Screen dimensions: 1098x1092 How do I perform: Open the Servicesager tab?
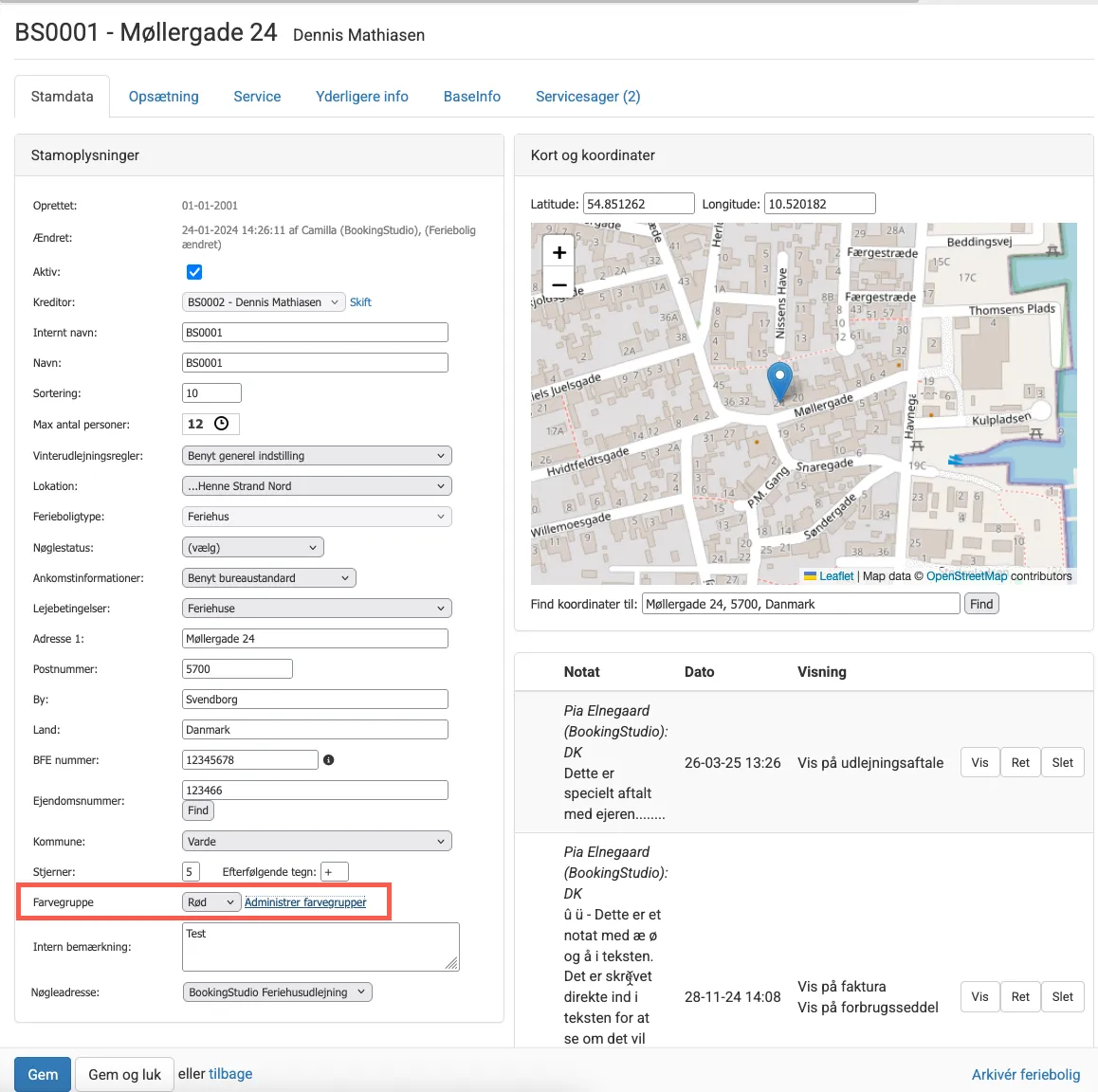587,96
